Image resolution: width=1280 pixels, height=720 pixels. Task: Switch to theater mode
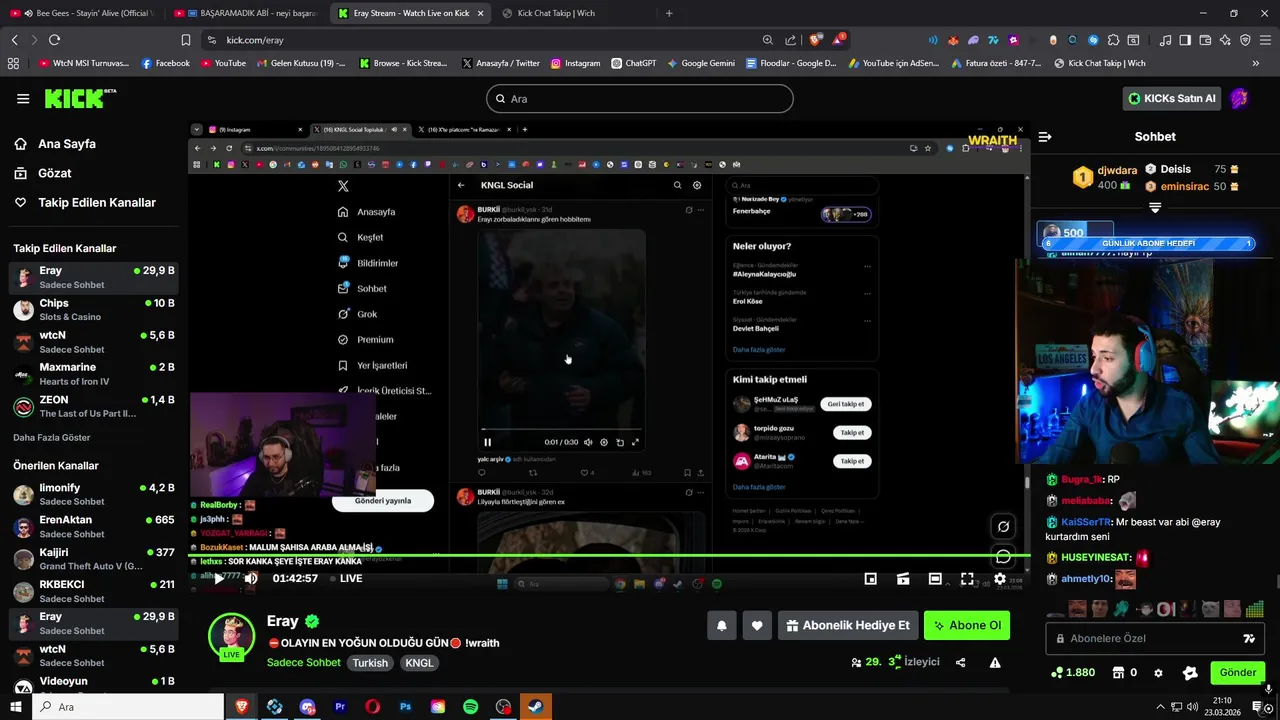(935, 578)
